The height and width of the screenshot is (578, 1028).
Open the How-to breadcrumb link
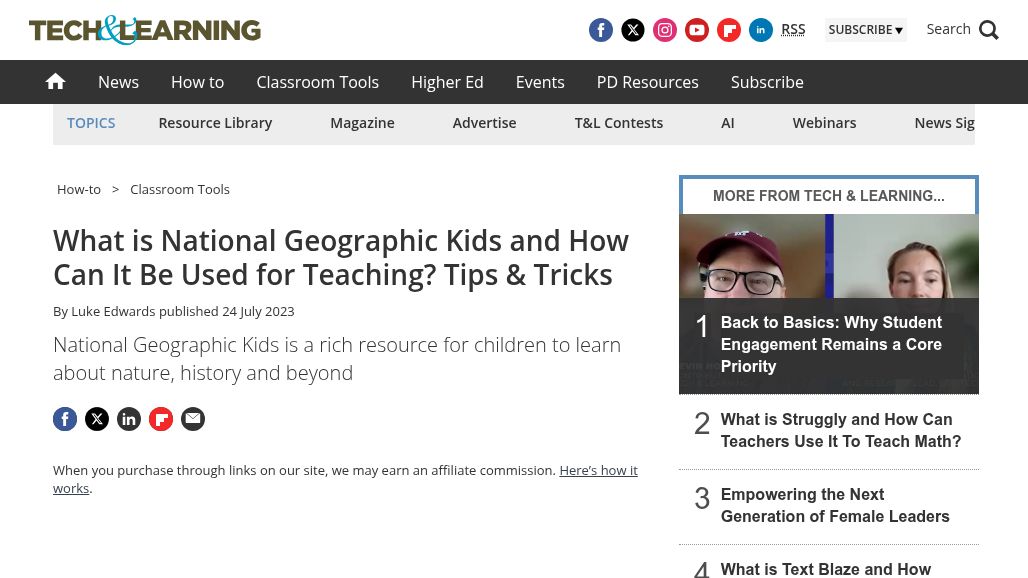tap(79, 189)
